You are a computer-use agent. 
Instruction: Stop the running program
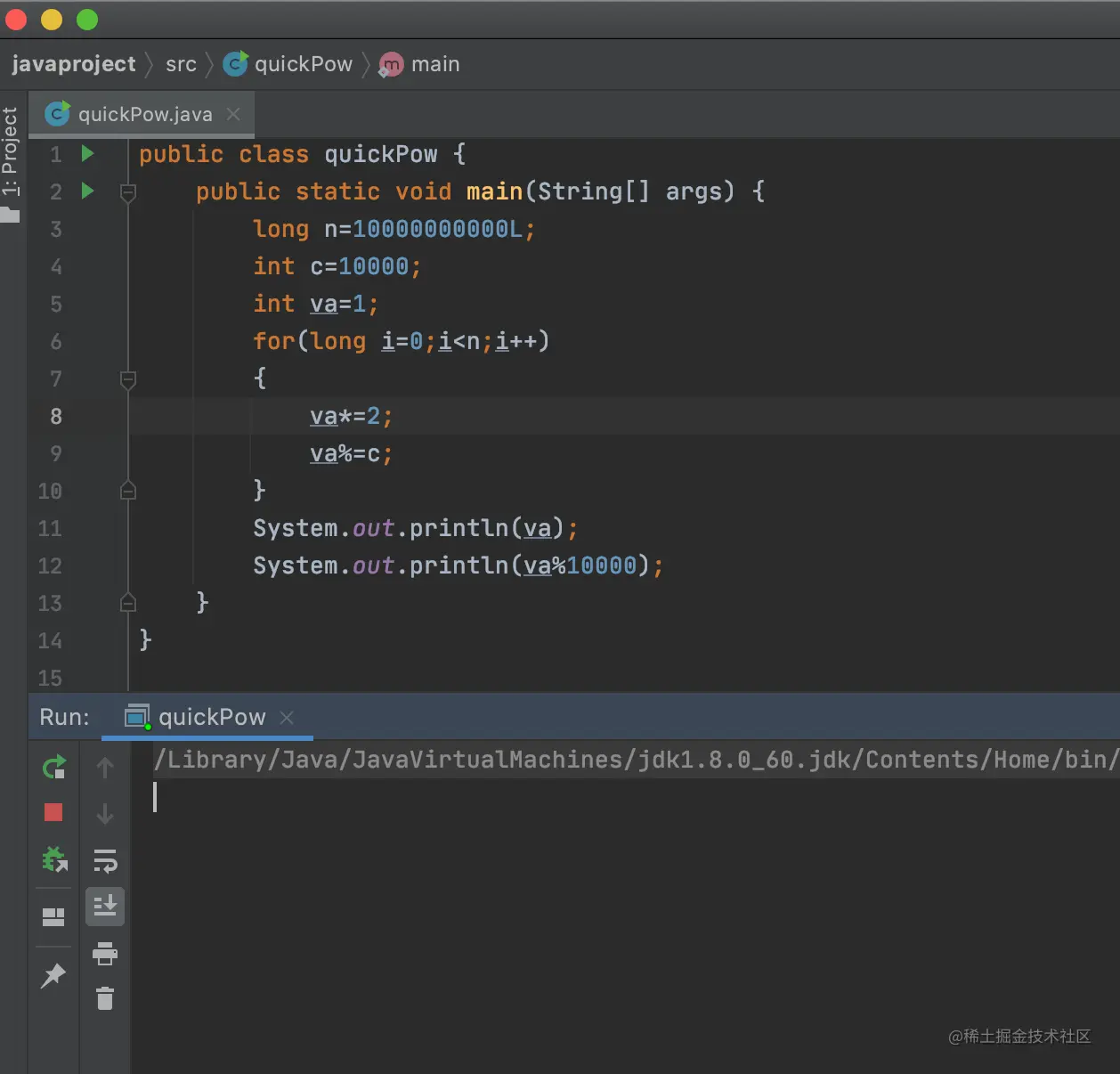point(53,812)
